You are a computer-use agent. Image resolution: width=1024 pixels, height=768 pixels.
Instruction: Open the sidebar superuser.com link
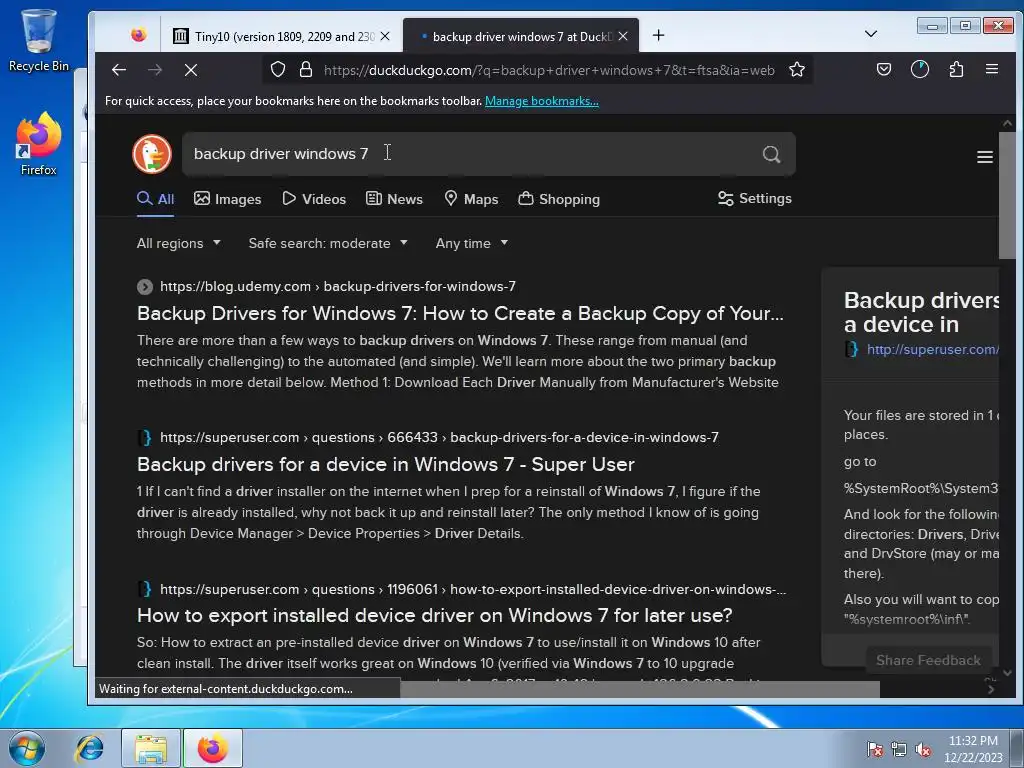click(933, 349)
